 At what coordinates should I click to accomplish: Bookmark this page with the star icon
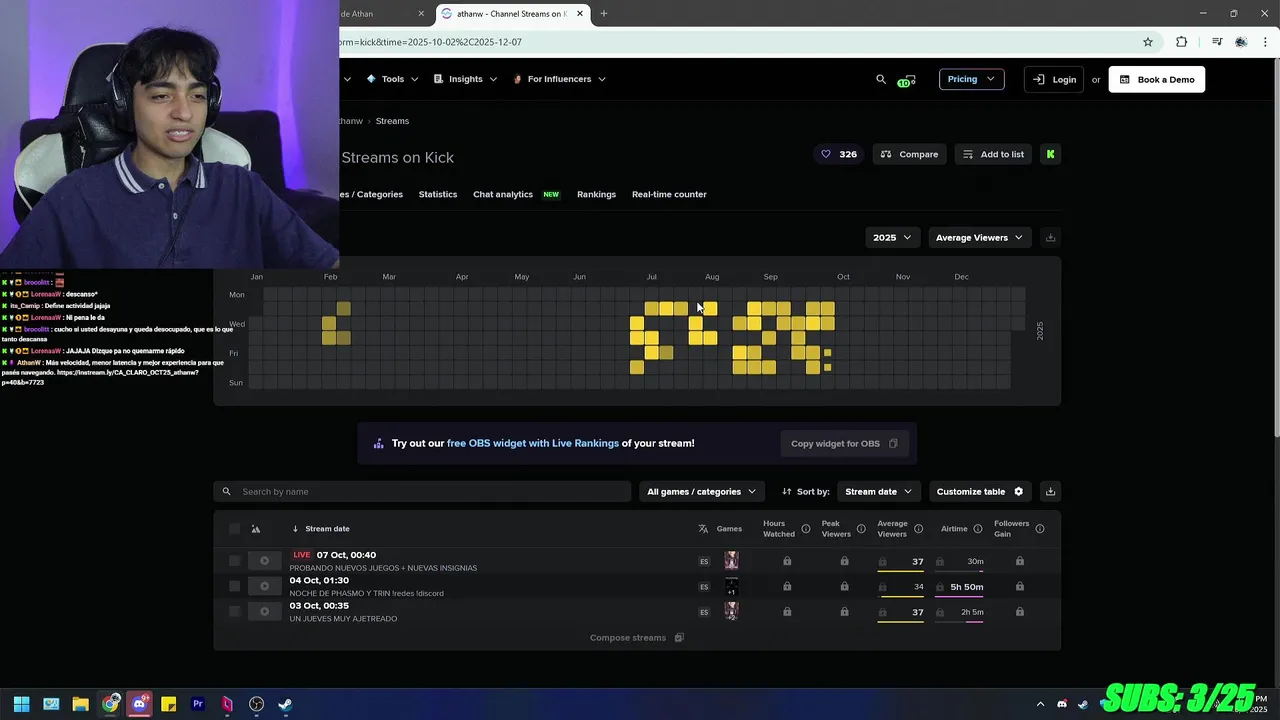coord(1148,42)
